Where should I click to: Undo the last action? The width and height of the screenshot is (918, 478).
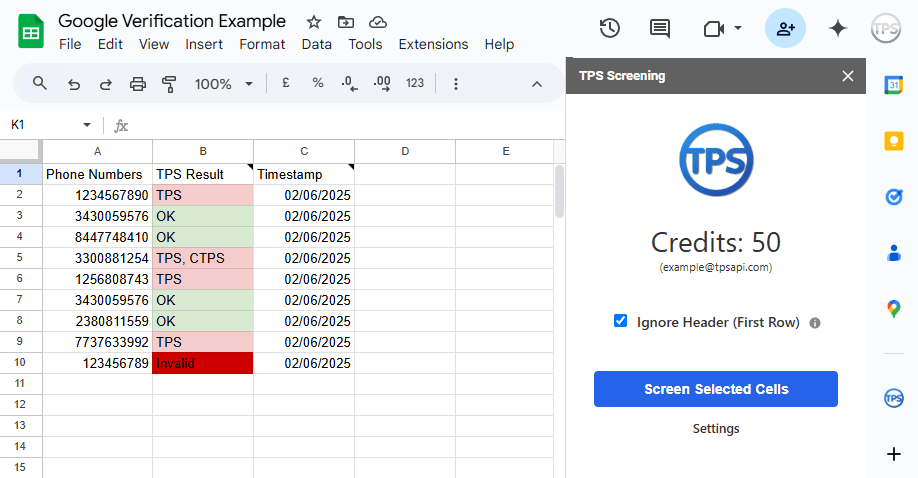(x=74, y=84)
